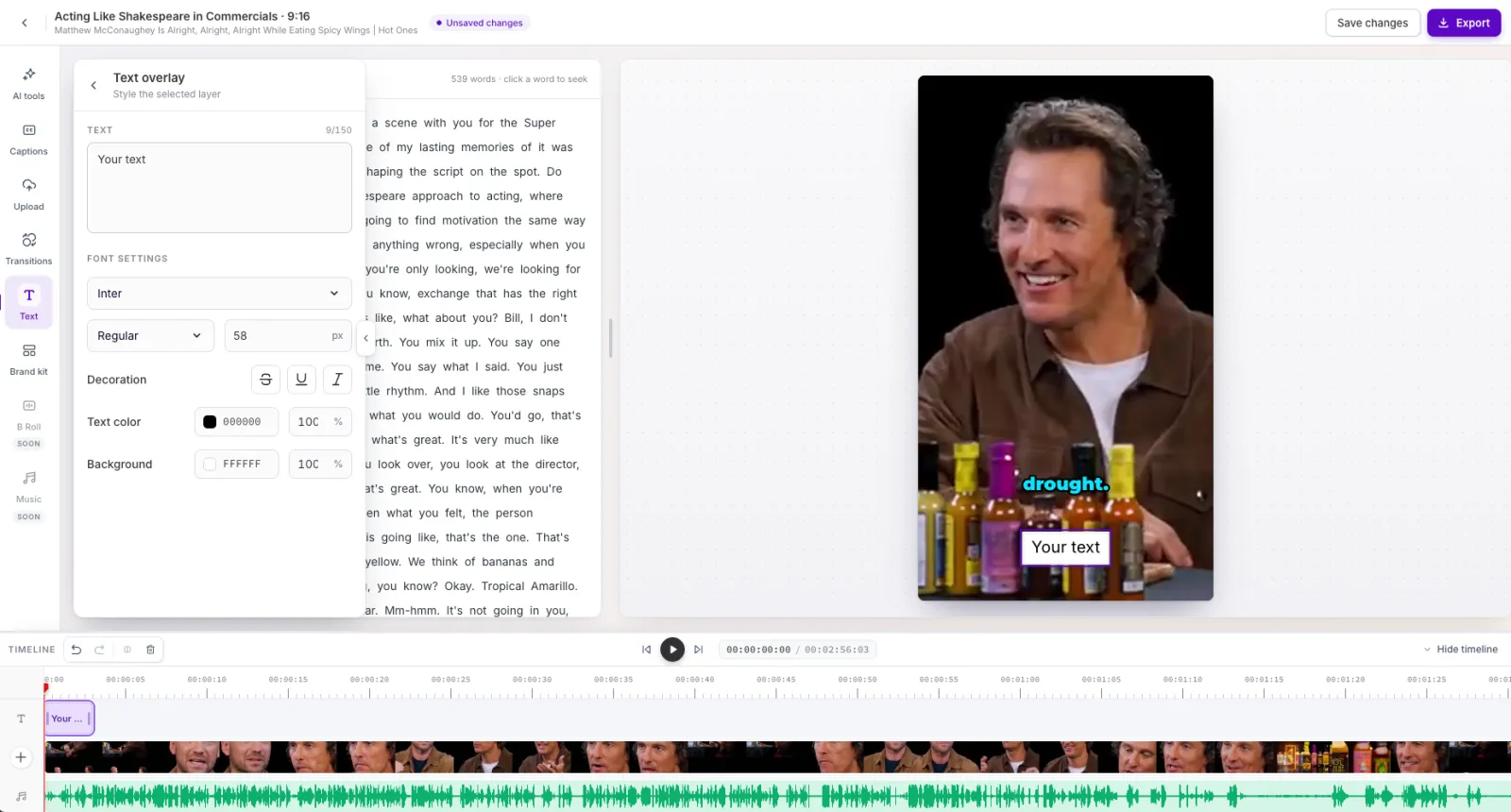The image size is (1511, 812).
Task: Open the Inter font family dropdown
Action: tap(219, 294)
